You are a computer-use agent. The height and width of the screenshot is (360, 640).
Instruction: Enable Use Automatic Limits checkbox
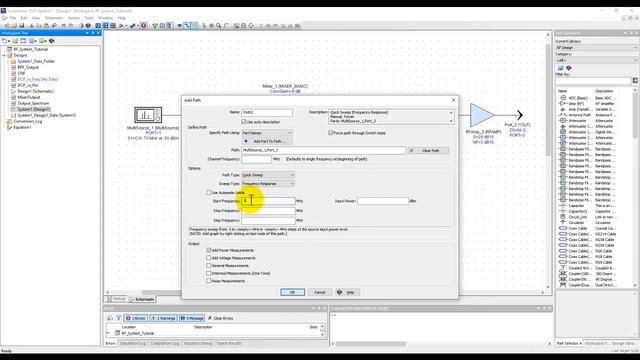[209, 192]
